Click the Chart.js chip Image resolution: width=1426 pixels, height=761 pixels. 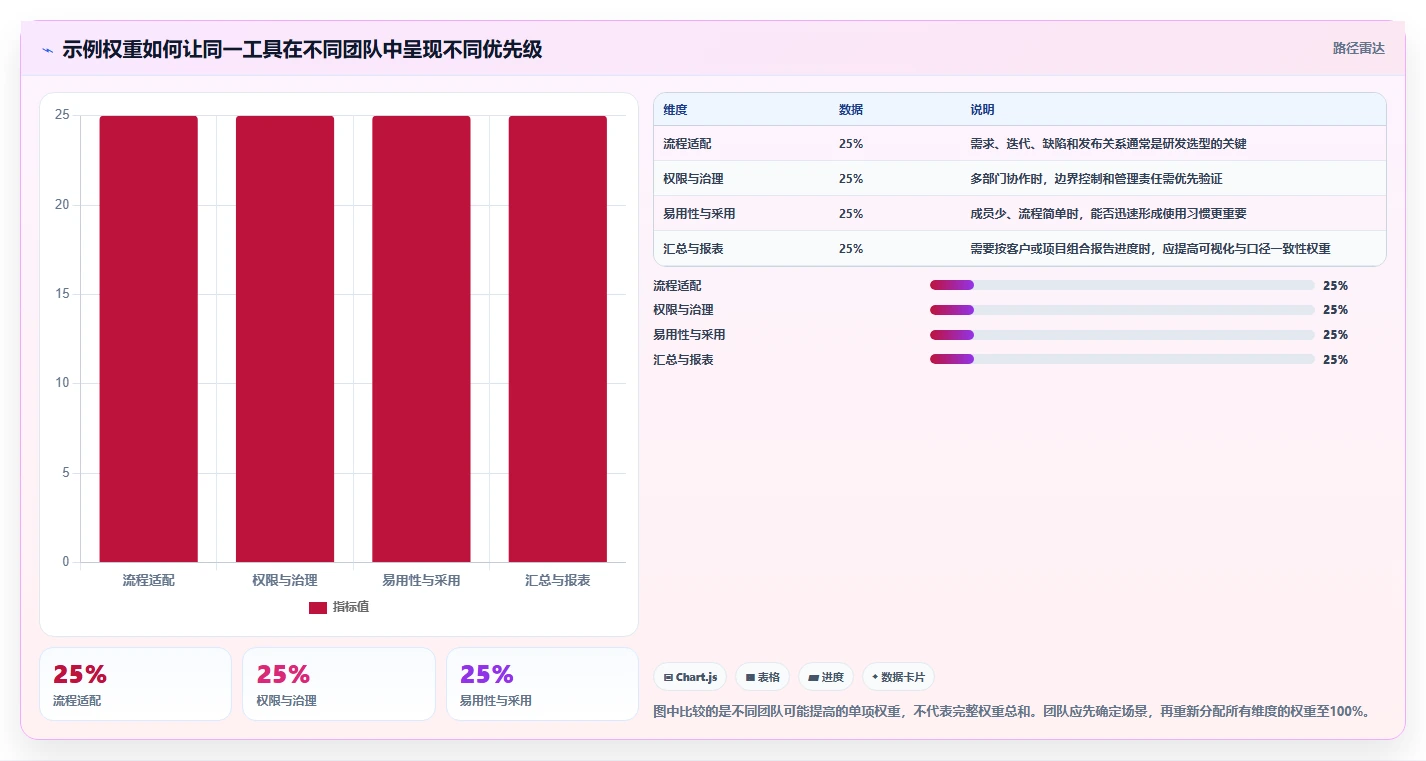click(x=690, y=677)
